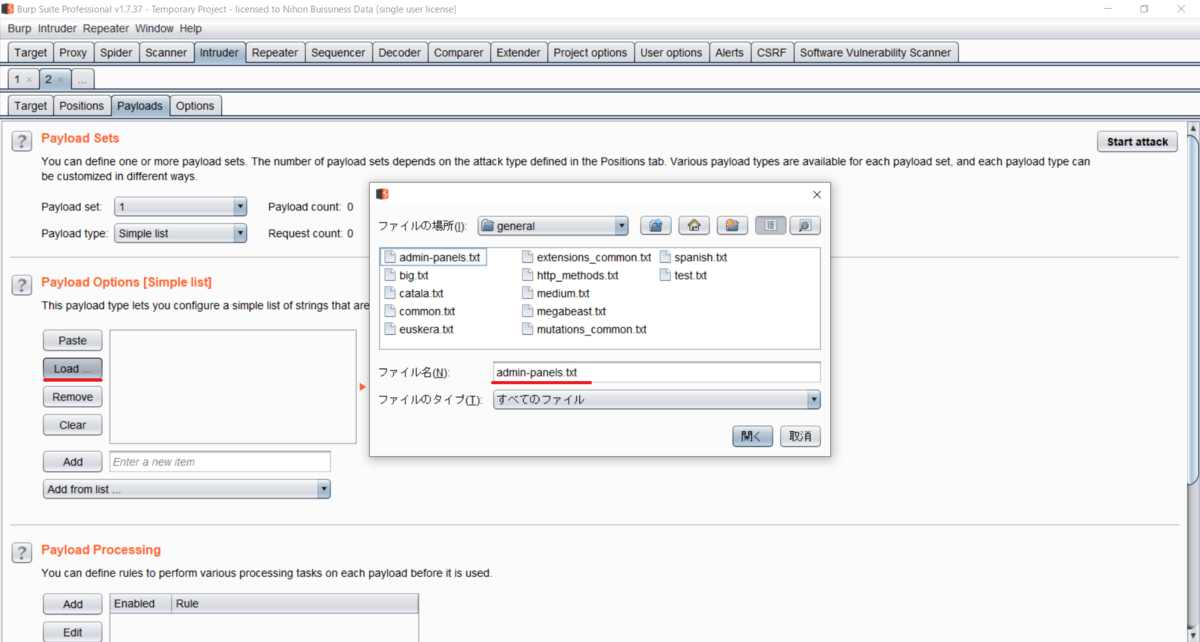
Task: Switch to the Scanner tab
Action: click(165, 53)
